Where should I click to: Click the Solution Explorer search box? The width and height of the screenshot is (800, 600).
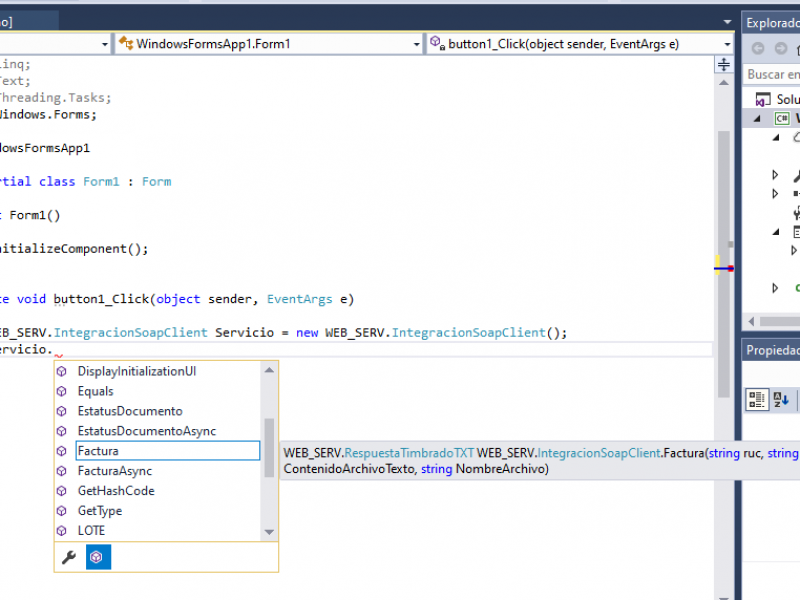(x=773, y=74)
